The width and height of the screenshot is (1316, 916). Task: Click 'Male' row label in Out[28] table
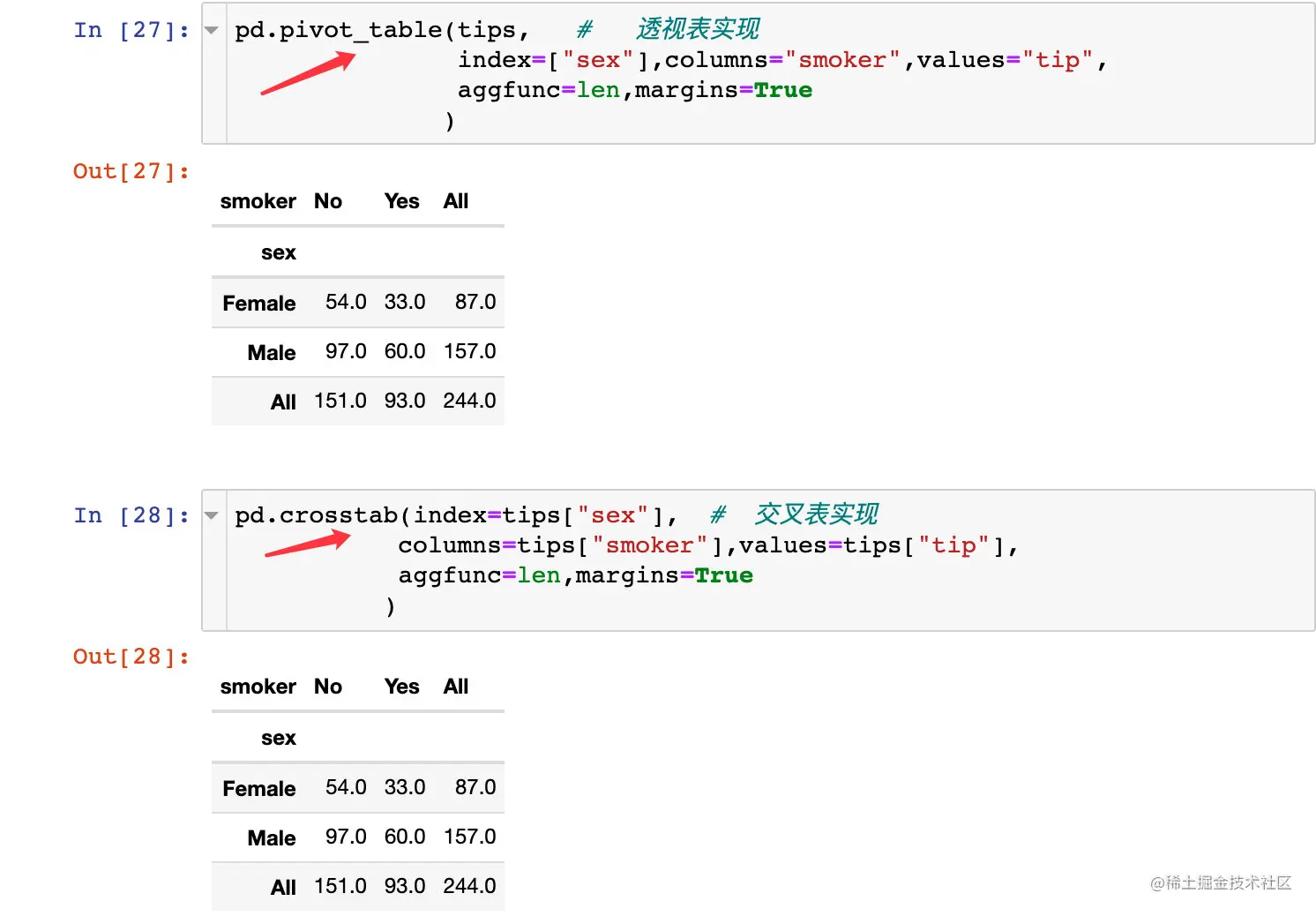[272, 838]
